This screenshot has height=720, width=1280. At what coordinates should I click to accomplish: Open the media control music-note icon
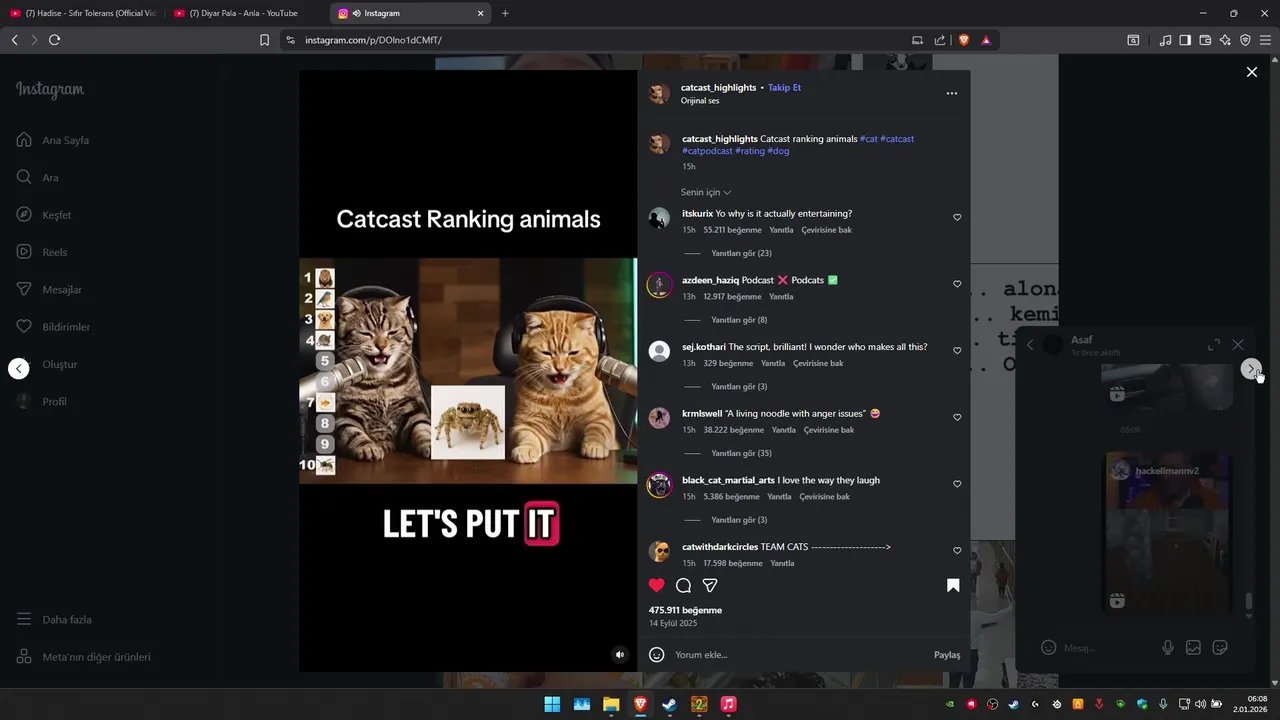1165,40
